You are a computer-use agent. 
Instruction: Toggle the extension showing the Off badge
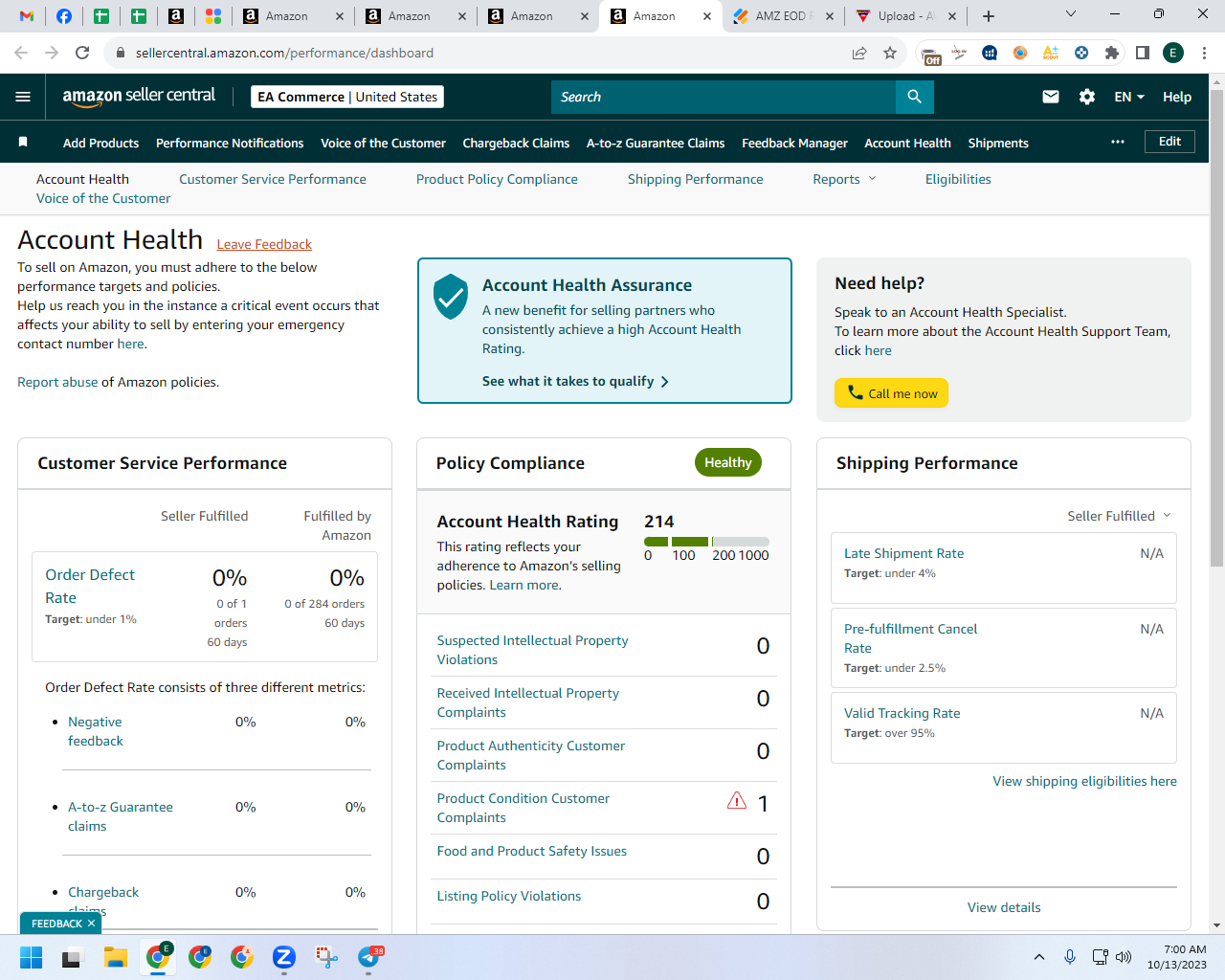(930, 54)
